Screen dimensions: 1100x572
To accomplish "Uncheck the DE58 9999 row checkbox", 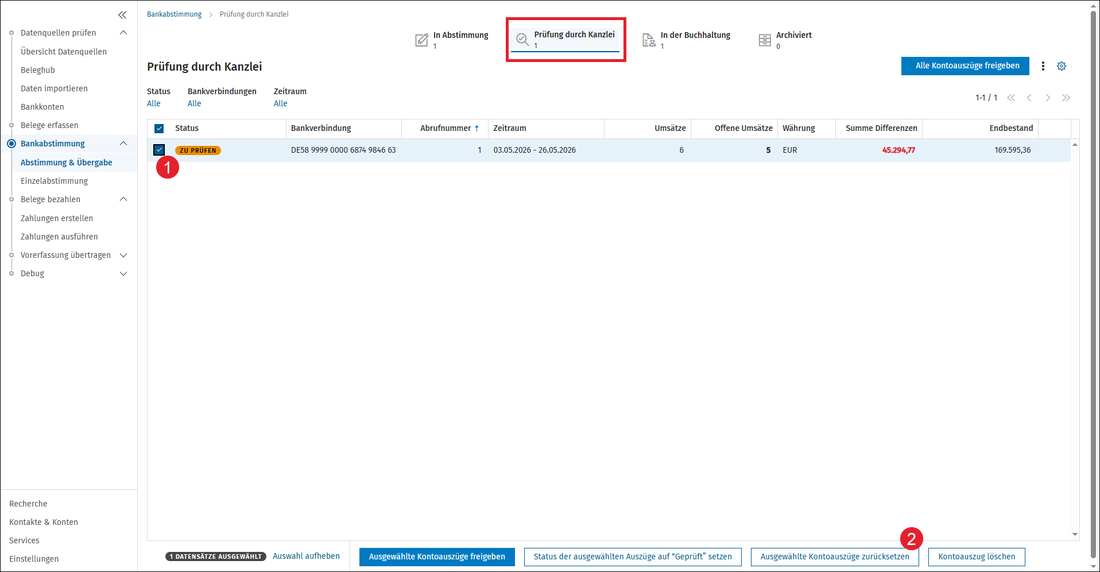I will click(159, 150).
